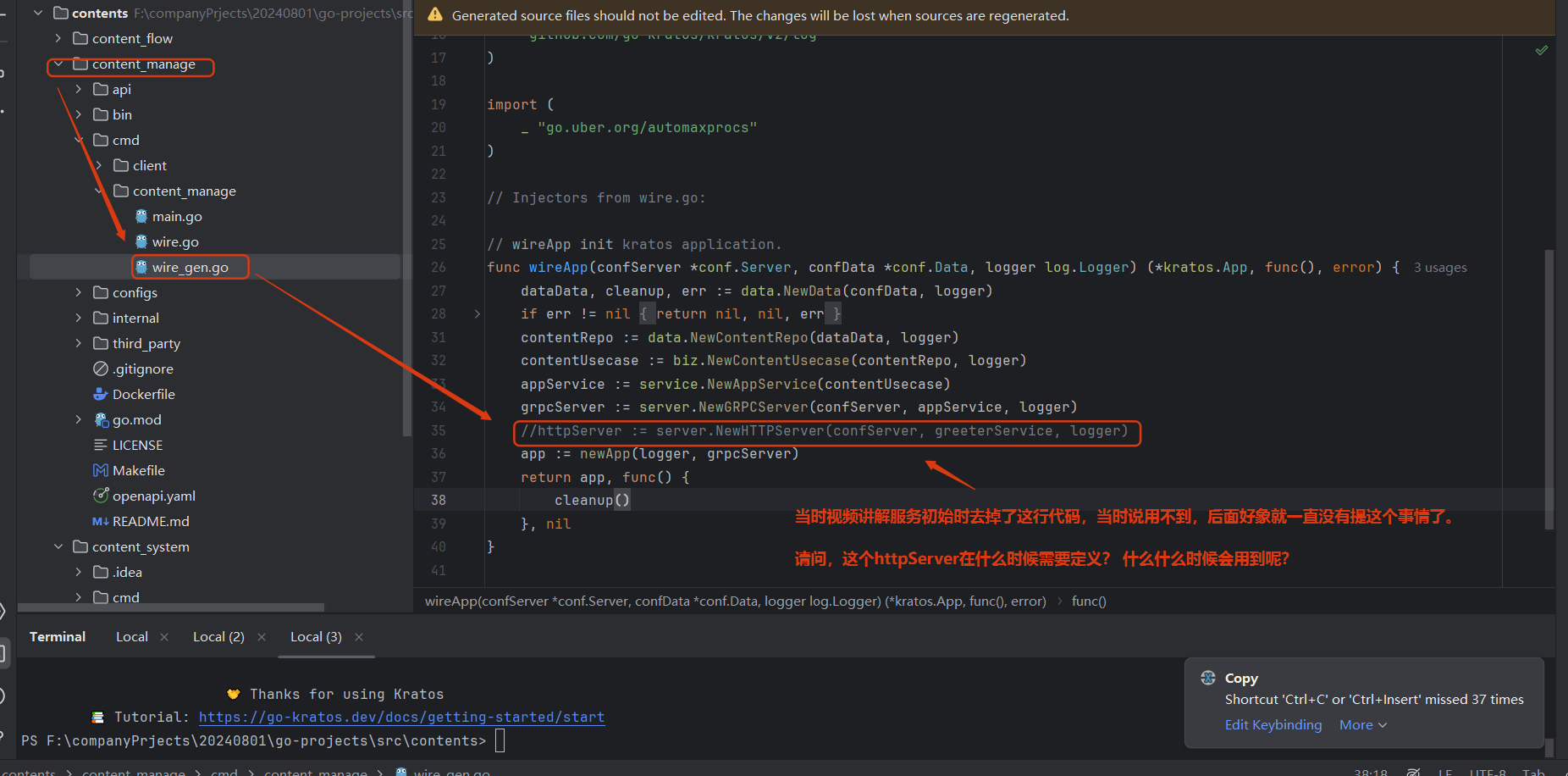
Task: Click line number 26 in the gutter
Action: 439,268
